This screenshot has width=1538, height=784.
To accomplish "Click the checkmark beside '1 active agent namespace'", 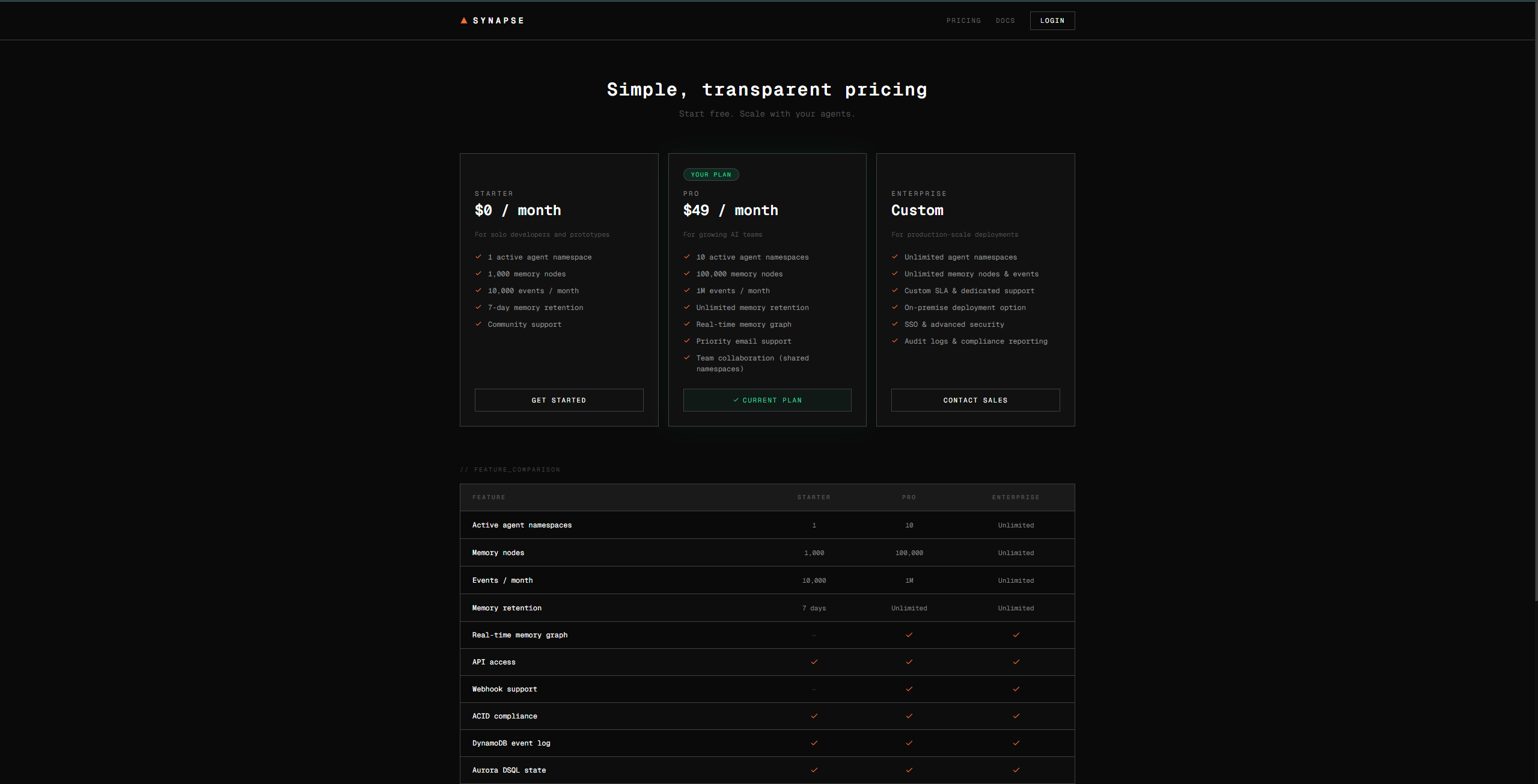I will pyautogui.click(x=478, y=257).
